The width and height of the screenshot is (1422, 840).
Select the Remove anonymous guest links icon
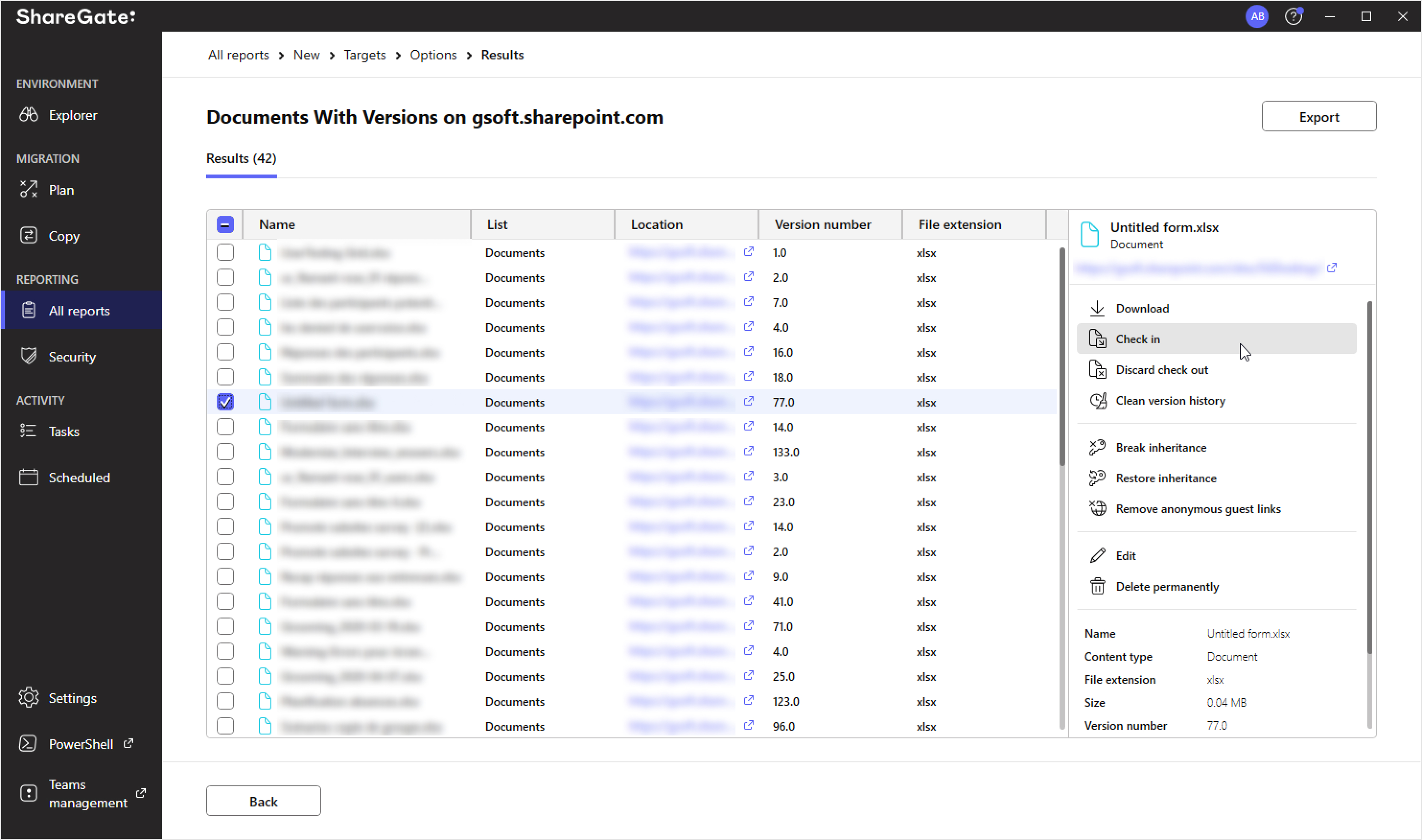(x=1097, y=509)
